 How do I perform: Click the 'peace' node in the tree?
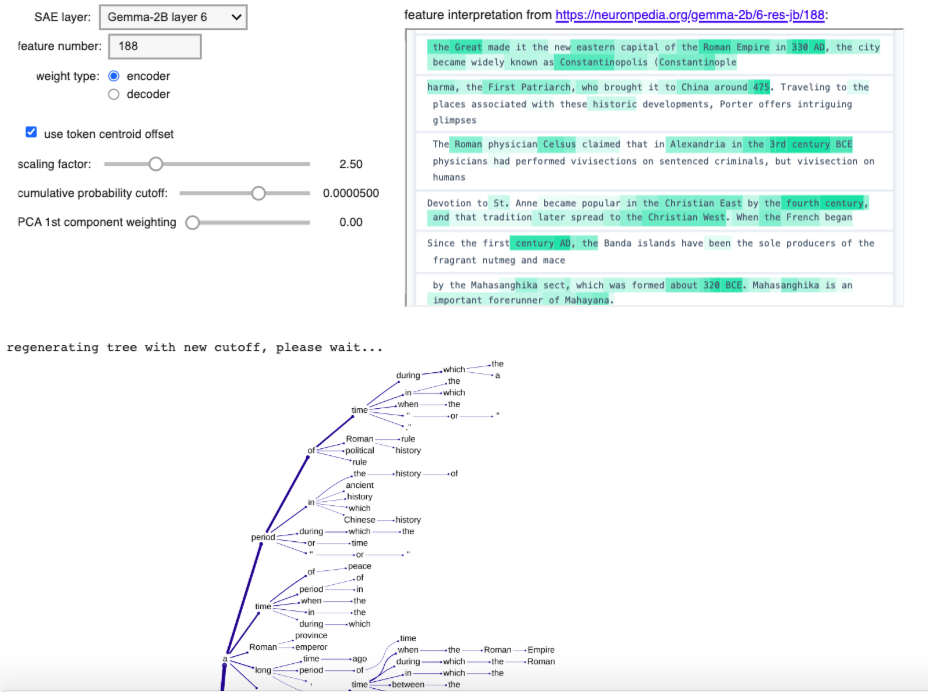pyautogui.click(x=359, y=567)
